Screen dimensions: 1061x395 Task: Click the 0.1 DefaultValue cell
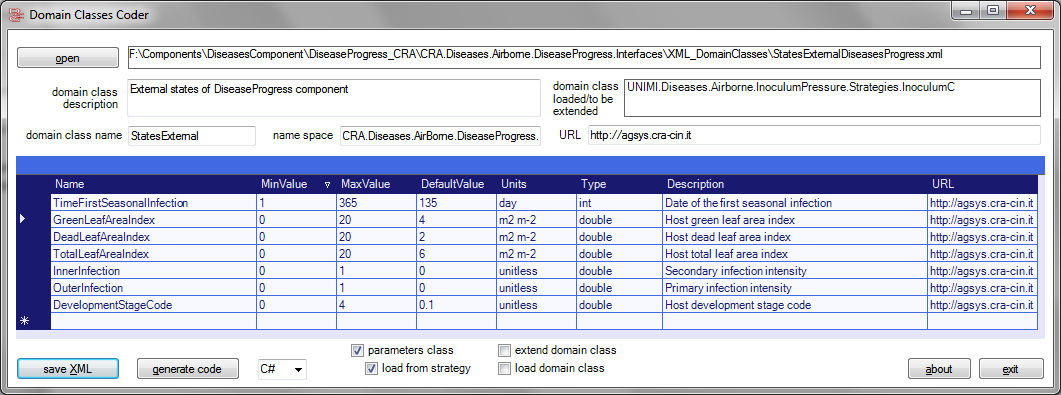coord(455,304)
